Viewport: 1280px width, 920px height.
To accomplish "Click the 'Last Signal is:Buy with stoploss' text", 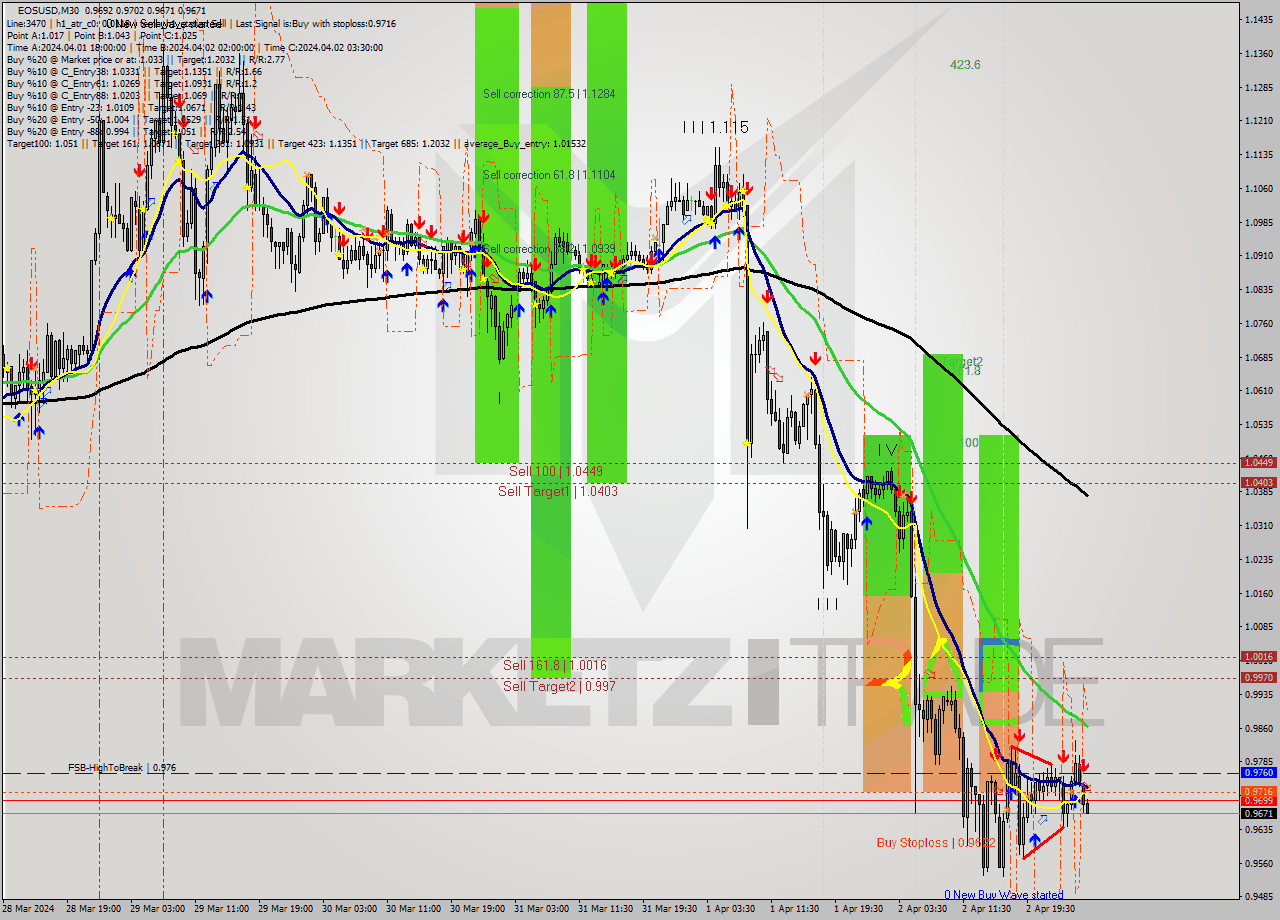I will pos(315,23).
